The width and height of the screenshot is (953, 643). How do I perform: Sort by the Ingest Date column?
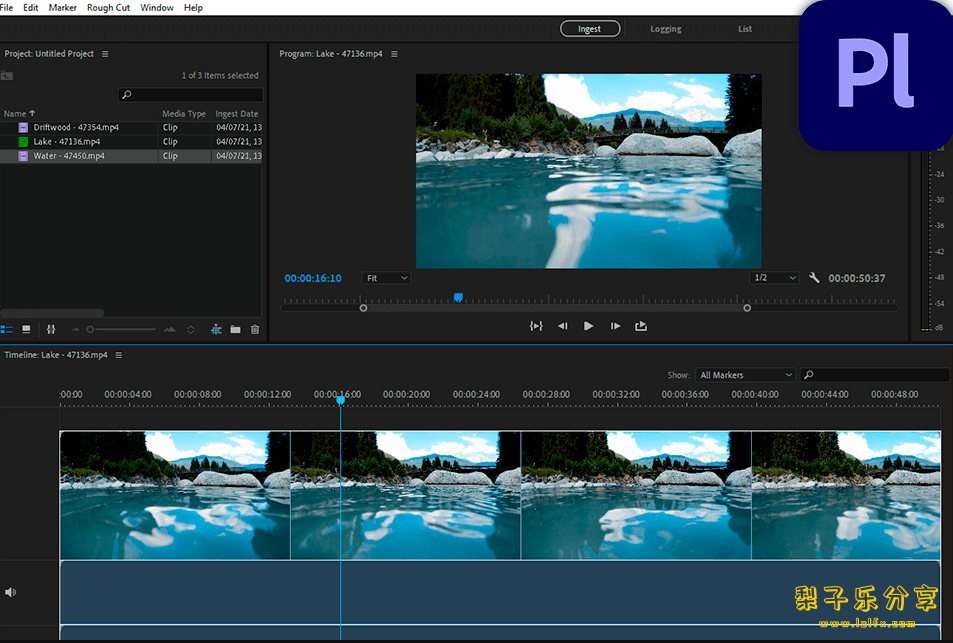coord(236,114)
